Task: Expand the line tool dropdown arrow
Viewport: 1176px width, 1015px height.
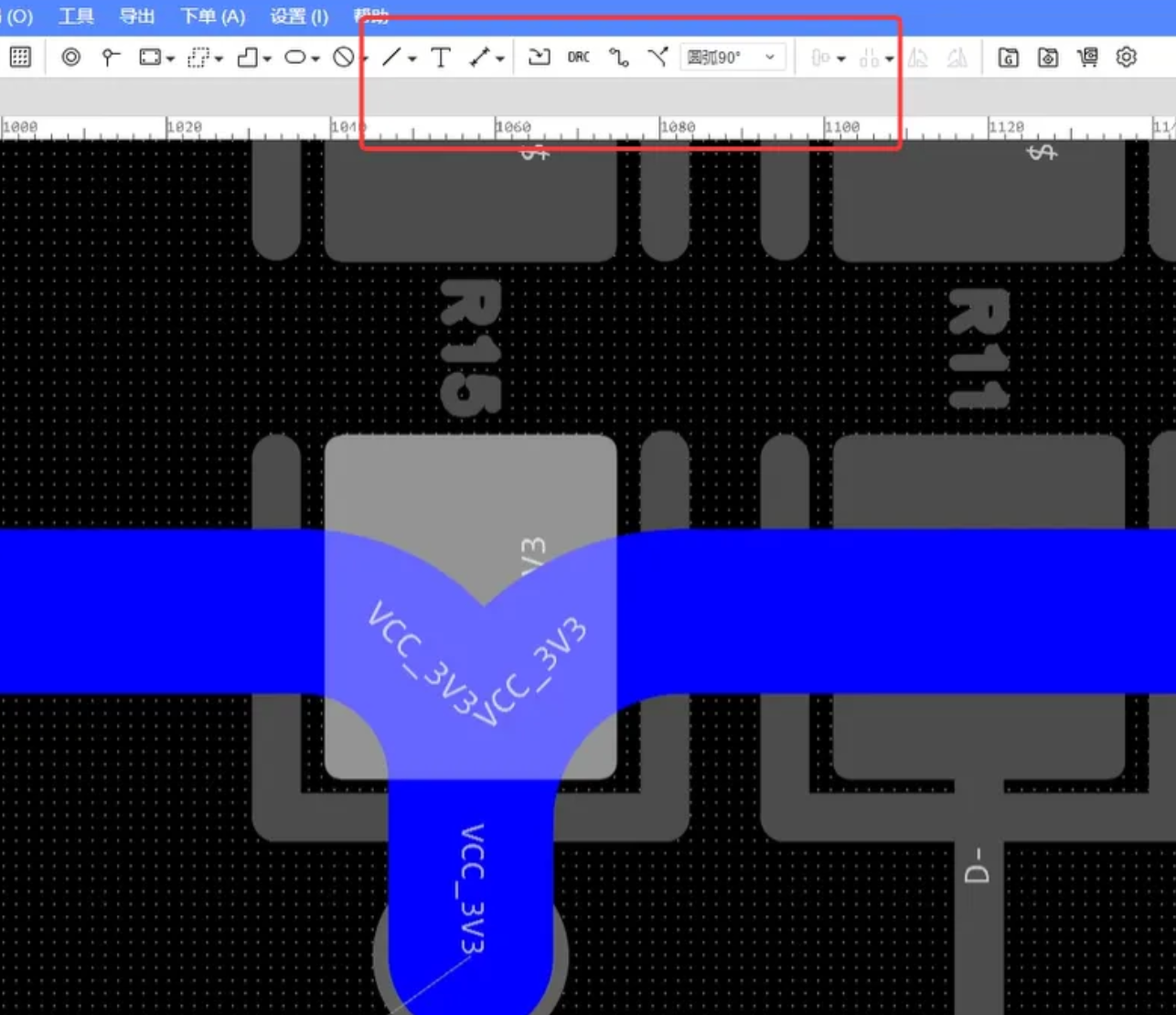Action: [x=412, y=59]
